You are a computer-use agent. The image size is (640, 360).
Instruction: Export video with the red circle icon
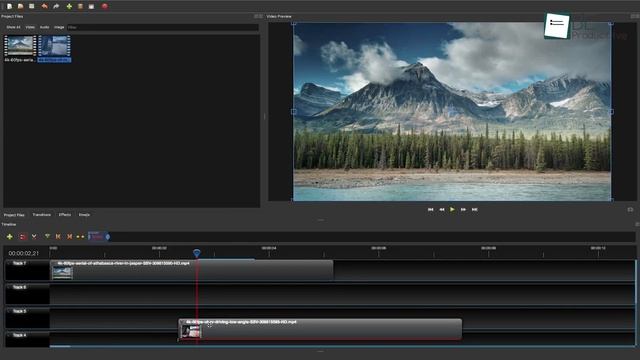click(x=104, y=6)
